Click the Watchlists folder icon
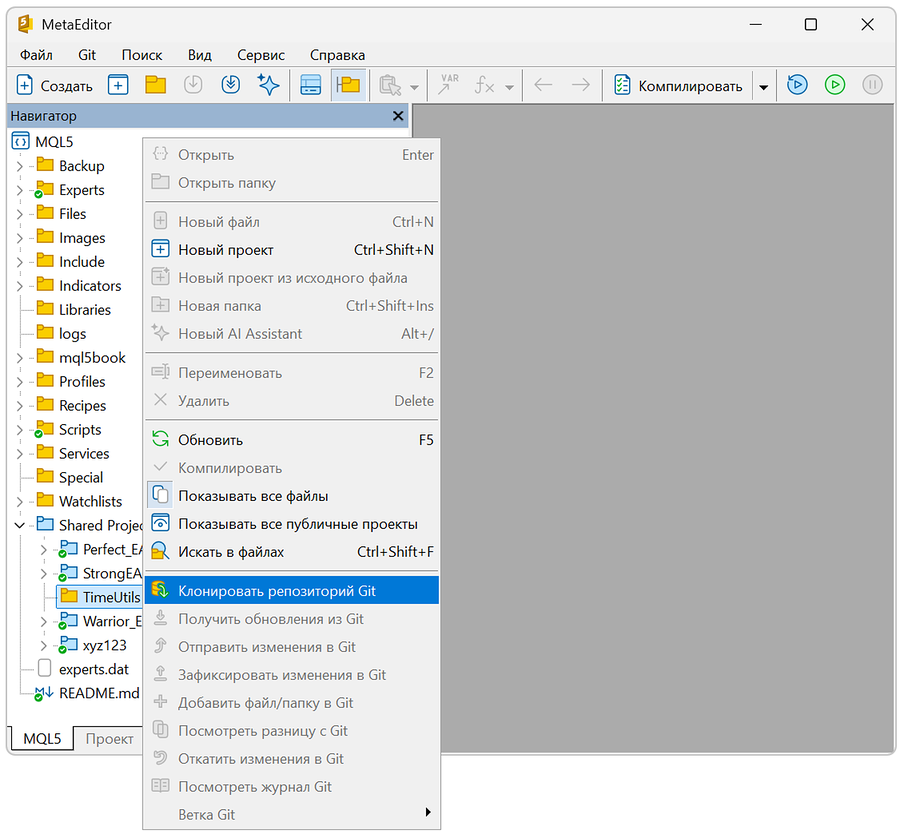The height and width of the screenshot is (834, 900). [45, 500]
